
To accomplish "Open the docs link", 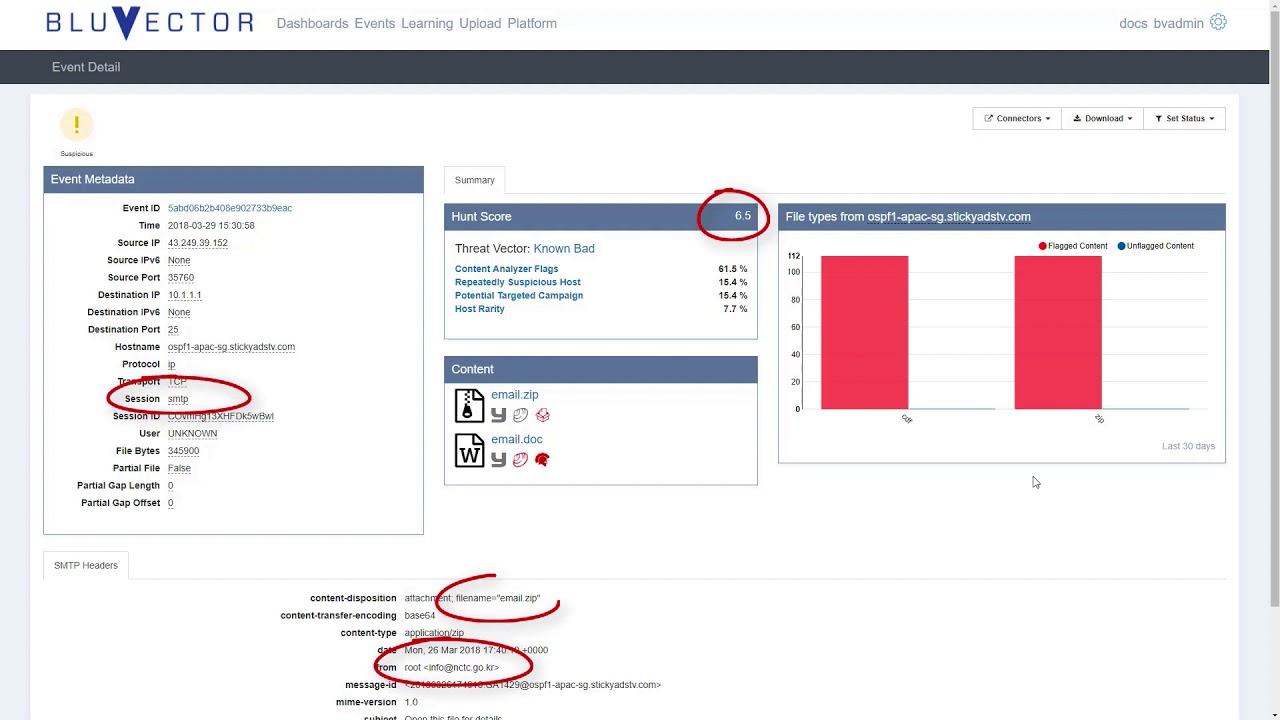I will click(1133, 23).
